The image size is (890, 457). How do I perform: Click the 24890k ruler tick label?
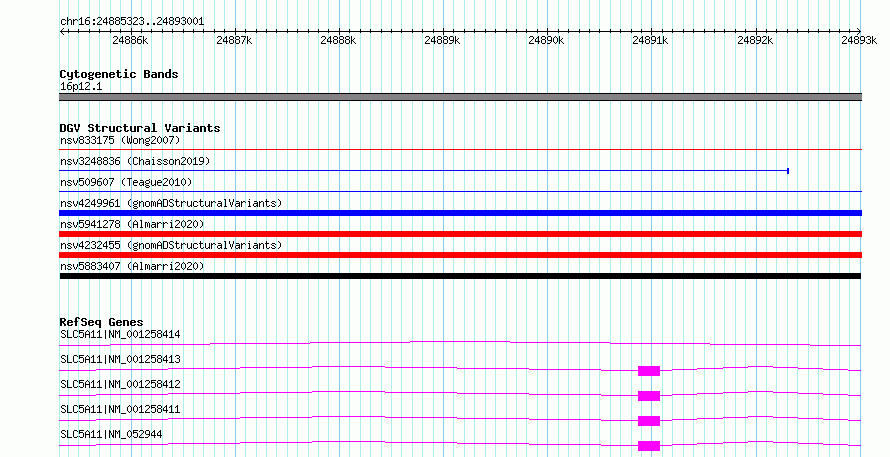(547, 40)
